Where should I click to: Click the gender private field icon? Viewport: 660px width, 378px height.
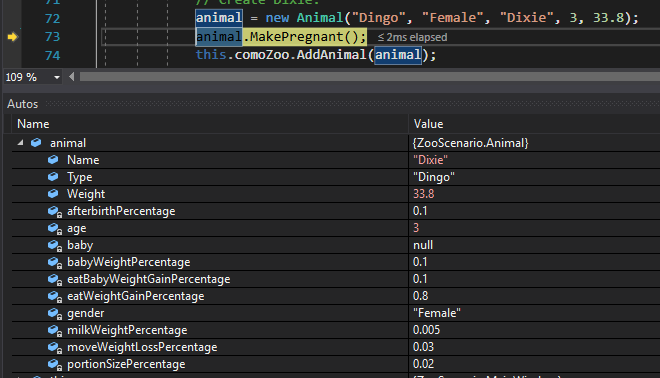[x=55, y=314]
